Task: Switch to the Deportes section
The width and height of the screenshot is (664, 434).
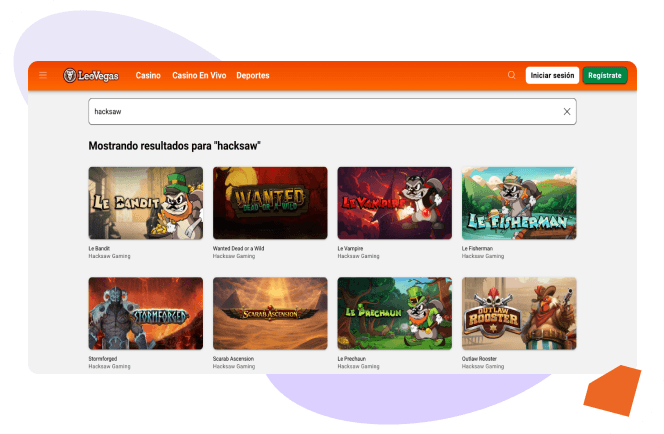Action: click(x=253, y=75)
